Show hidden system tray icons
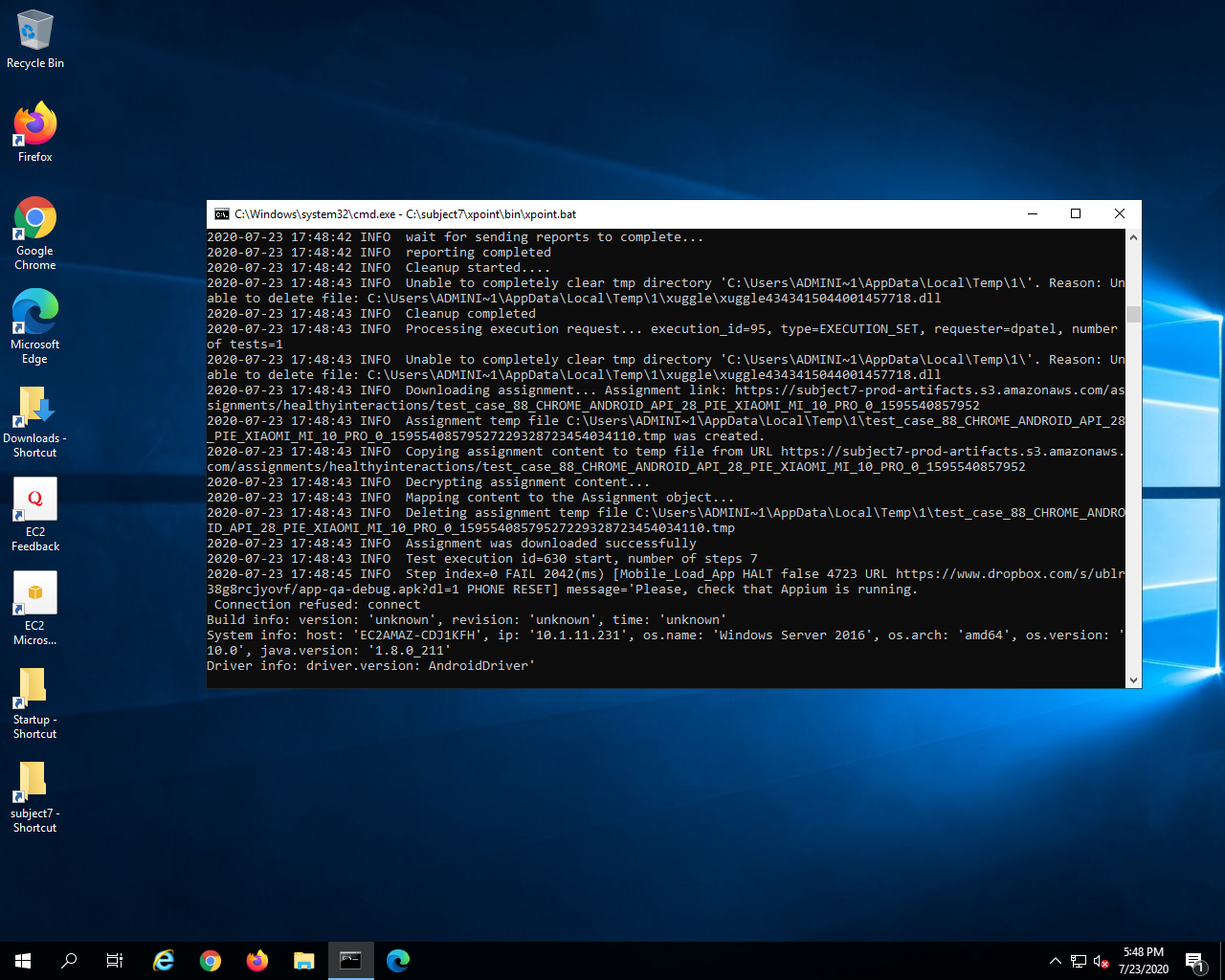1225x980 pixels. [x=1055, y=961]
